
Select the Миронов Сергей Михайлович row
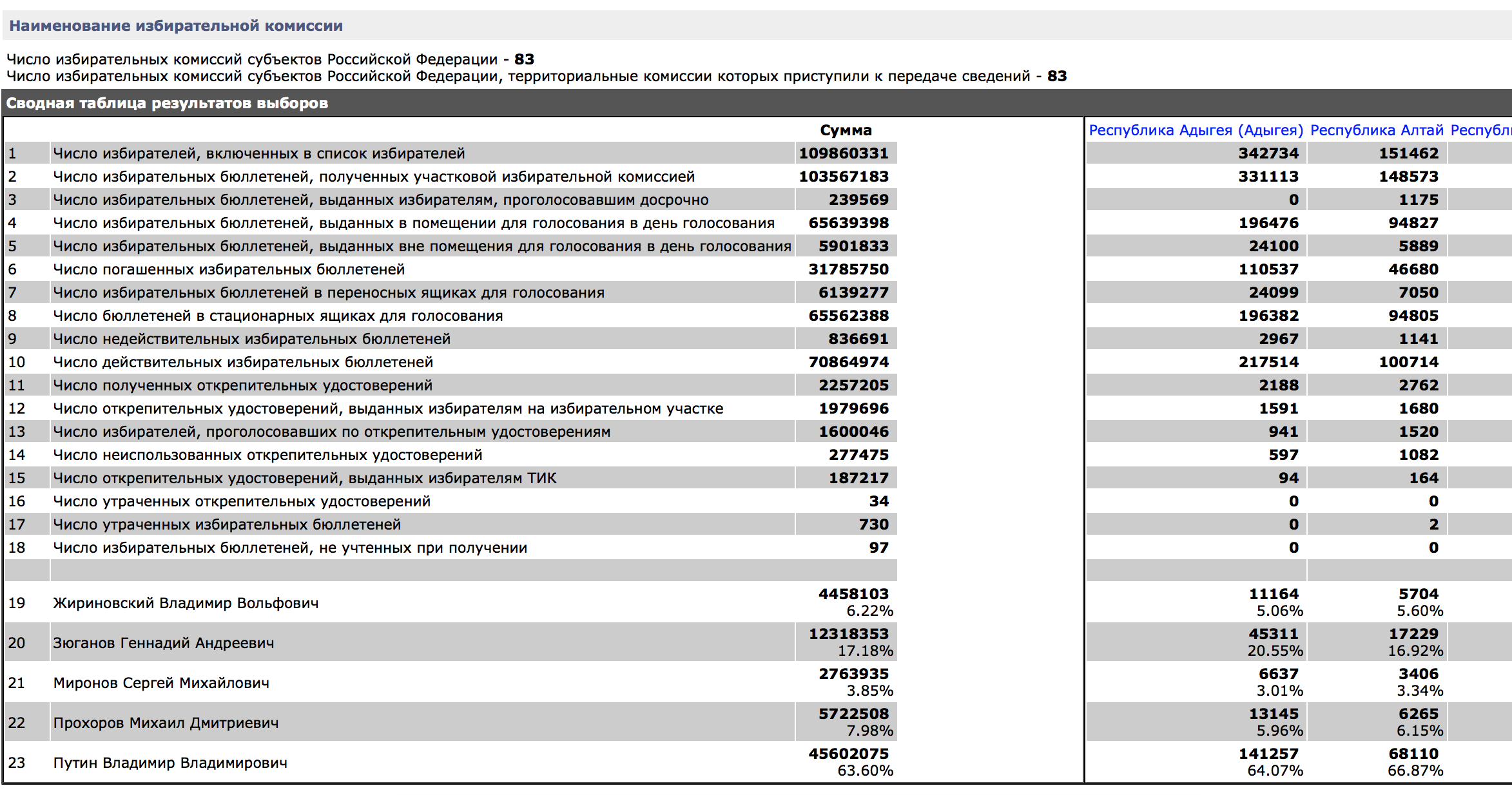click(x=161, y=683)
